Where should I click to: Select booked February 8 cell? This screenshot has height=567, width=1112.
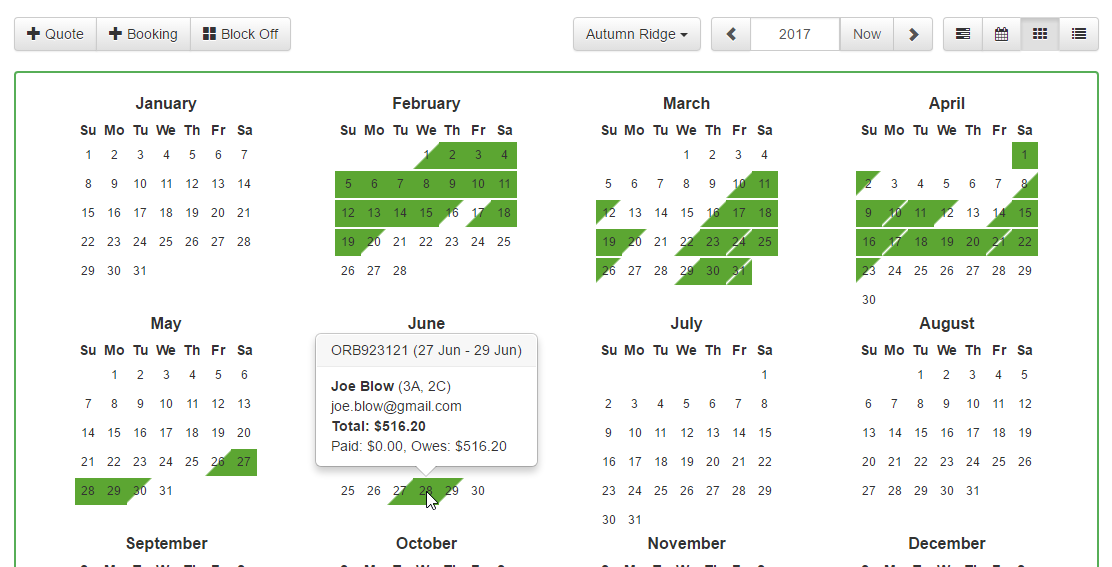coord(426,184)
